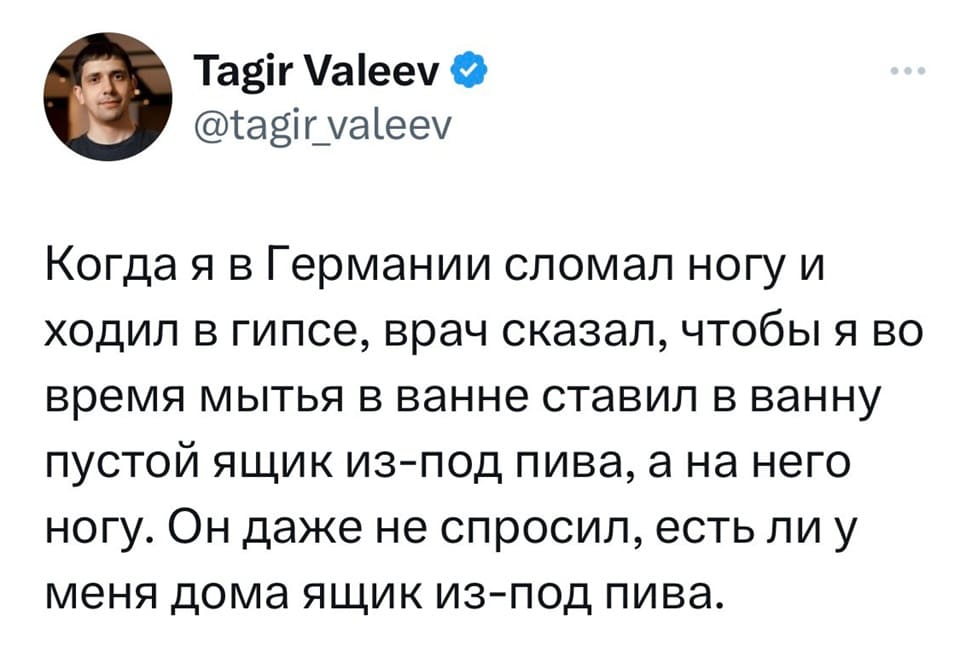Click the display name Tagir Valeev
960x657 pixels.
tap(321, 72)
